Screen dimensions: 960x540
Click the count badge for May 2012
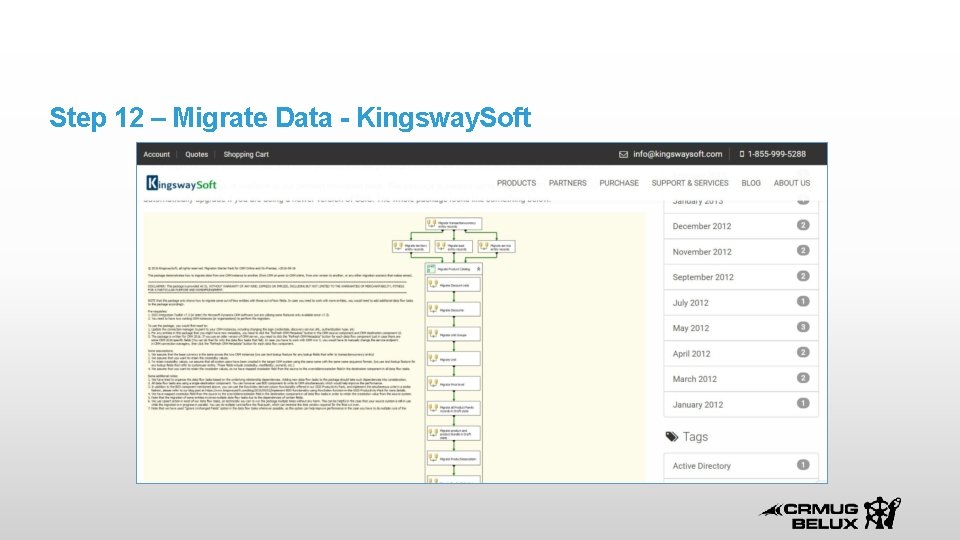803,327
